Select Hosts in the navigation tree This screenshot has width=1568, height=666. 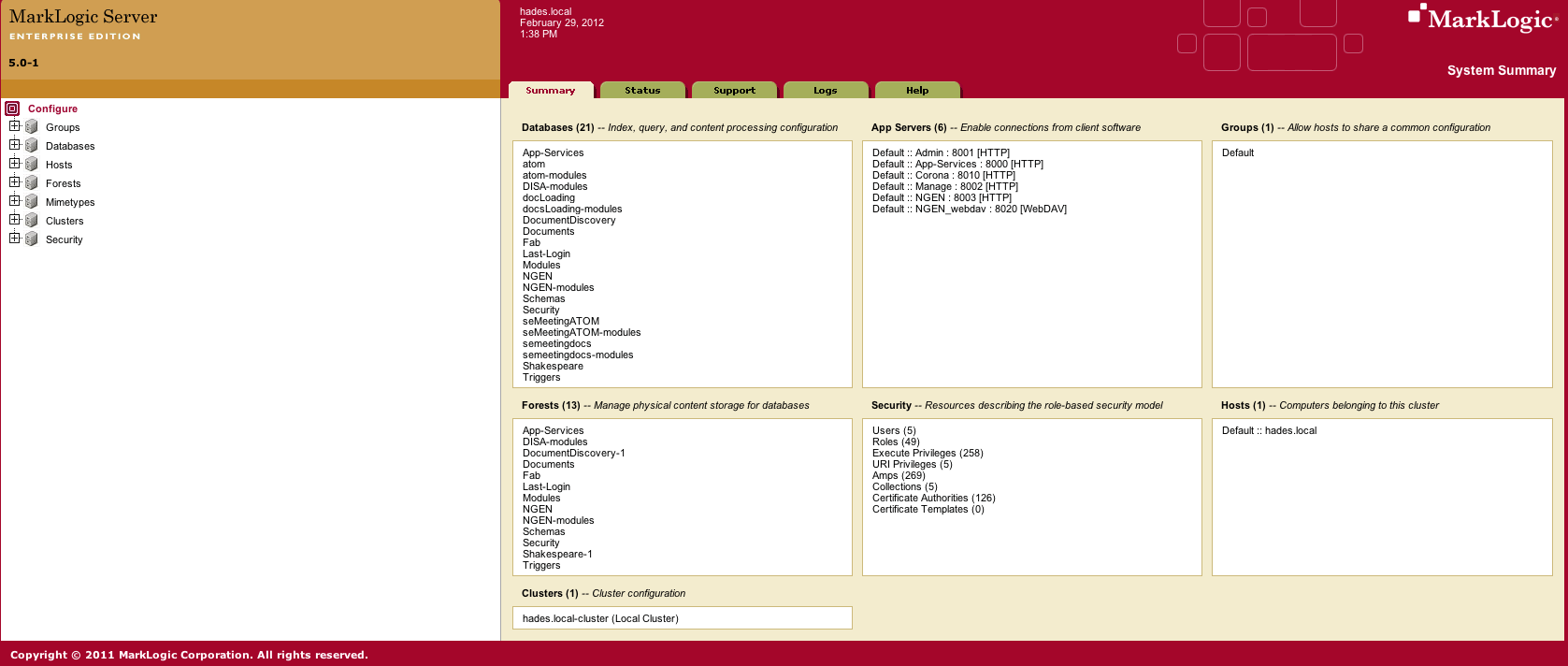tap(59, 165)
